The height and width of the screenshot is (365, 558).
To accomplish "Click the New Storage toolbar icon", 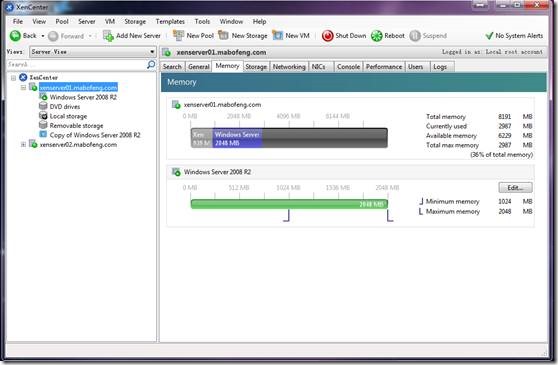I will click(x=223, y=35).
